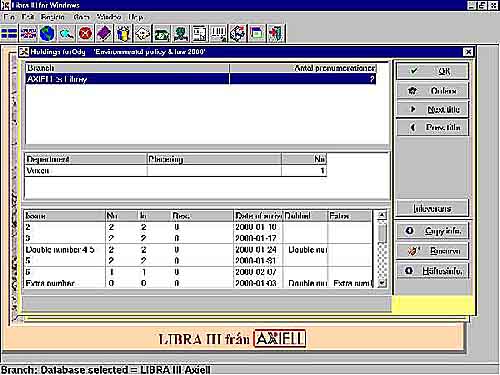
Task: Open the Goto menu
Action: tap(81, 17)
